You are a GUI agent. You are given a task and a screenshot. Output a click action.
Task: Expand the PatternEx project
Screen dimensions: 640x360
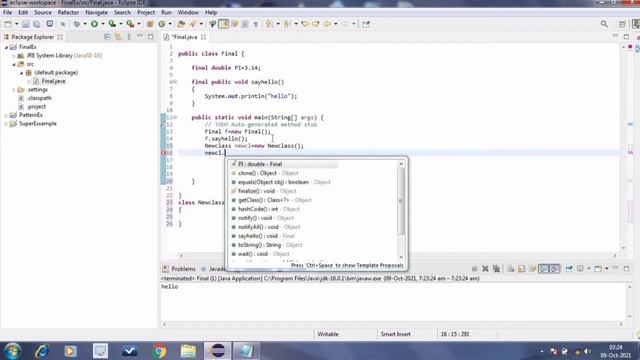pos(6,115)
